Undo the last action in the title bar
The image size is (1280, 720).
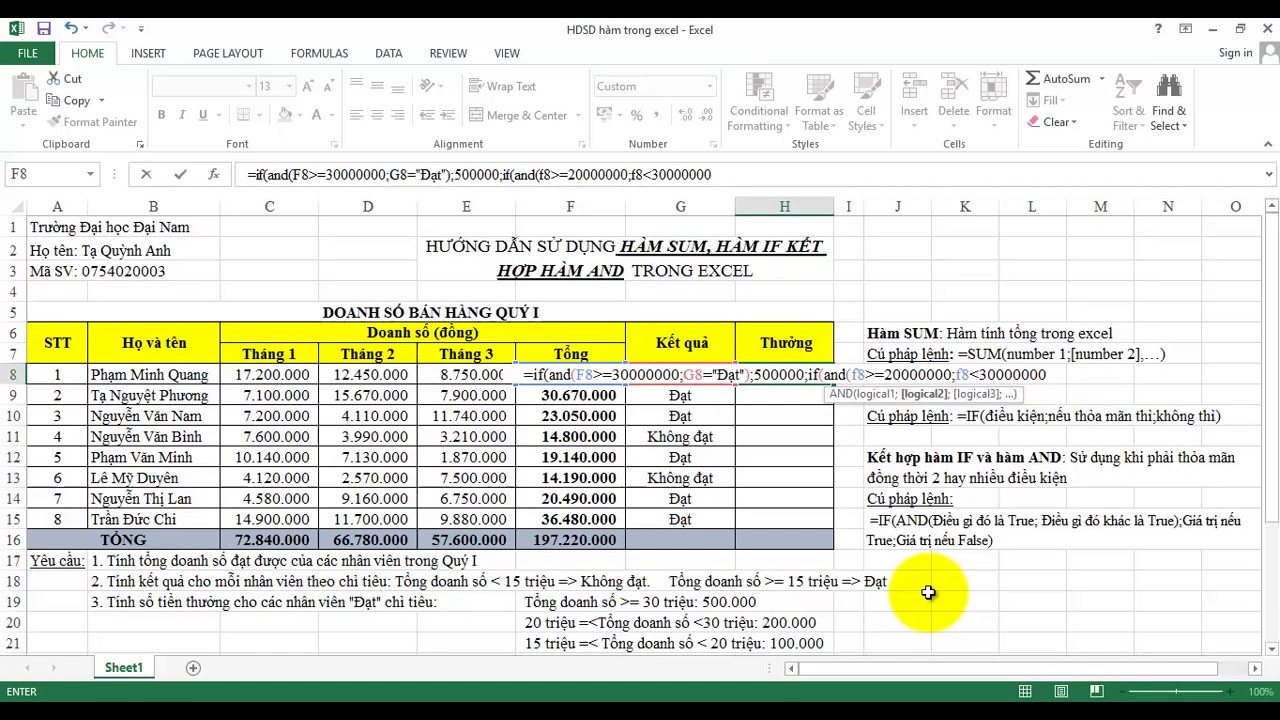pos(71,29)
